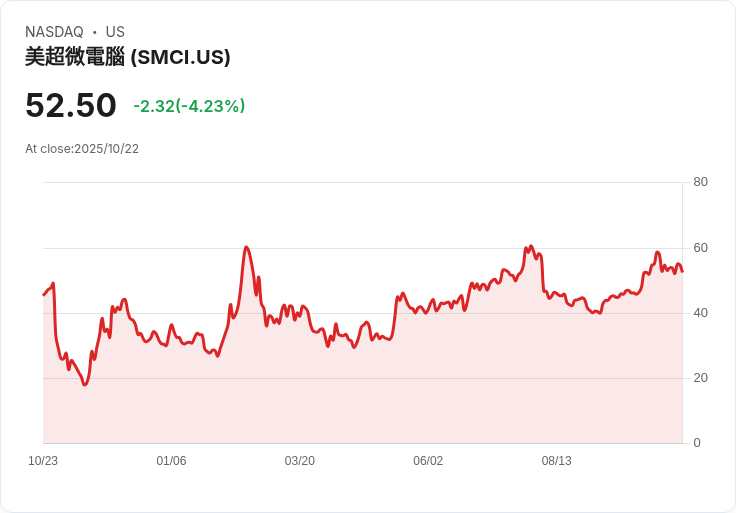Click the latest endpoint of the price line
Image resolution: width=736 pixels, height=513 pixels.
(682, 271)
